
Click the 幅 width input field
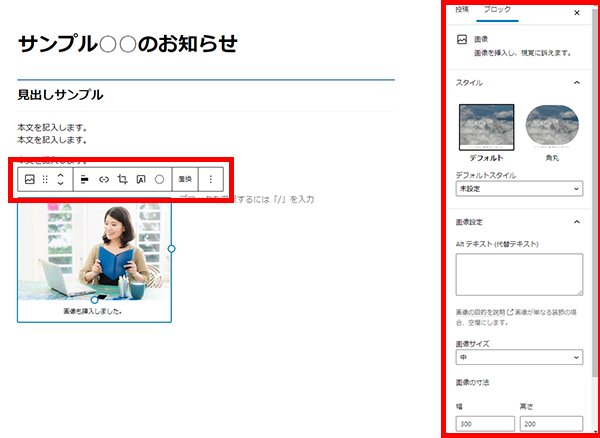[483, 424]
